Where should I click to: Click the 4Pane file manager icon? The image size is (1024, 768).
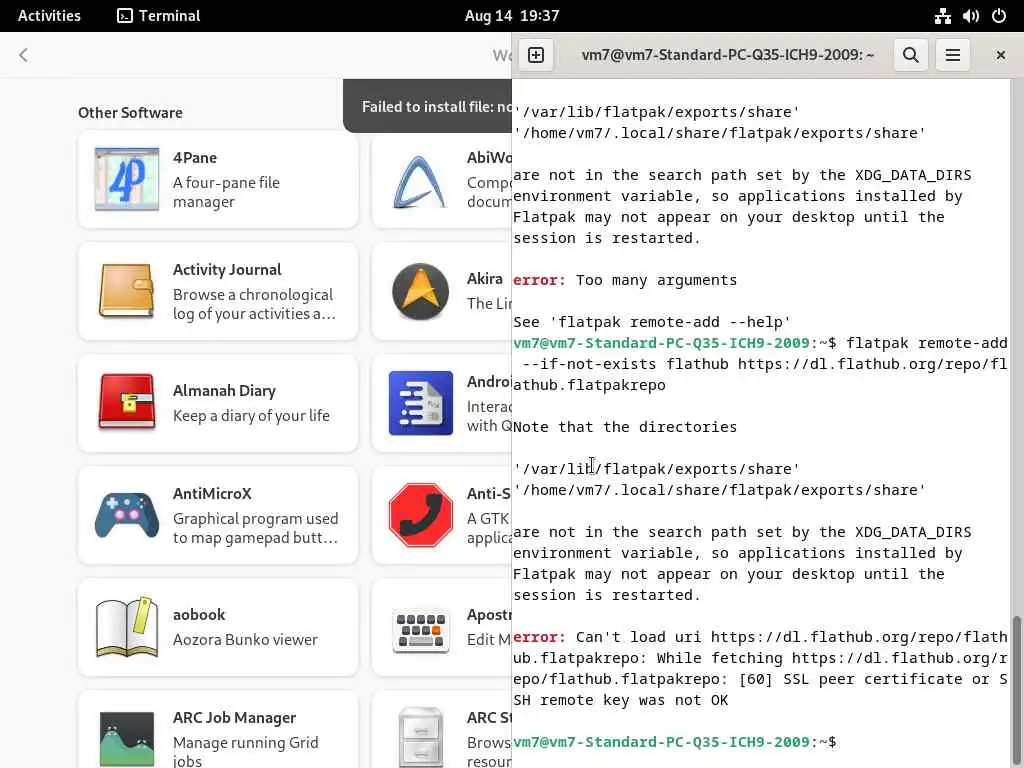click(127, 179)
